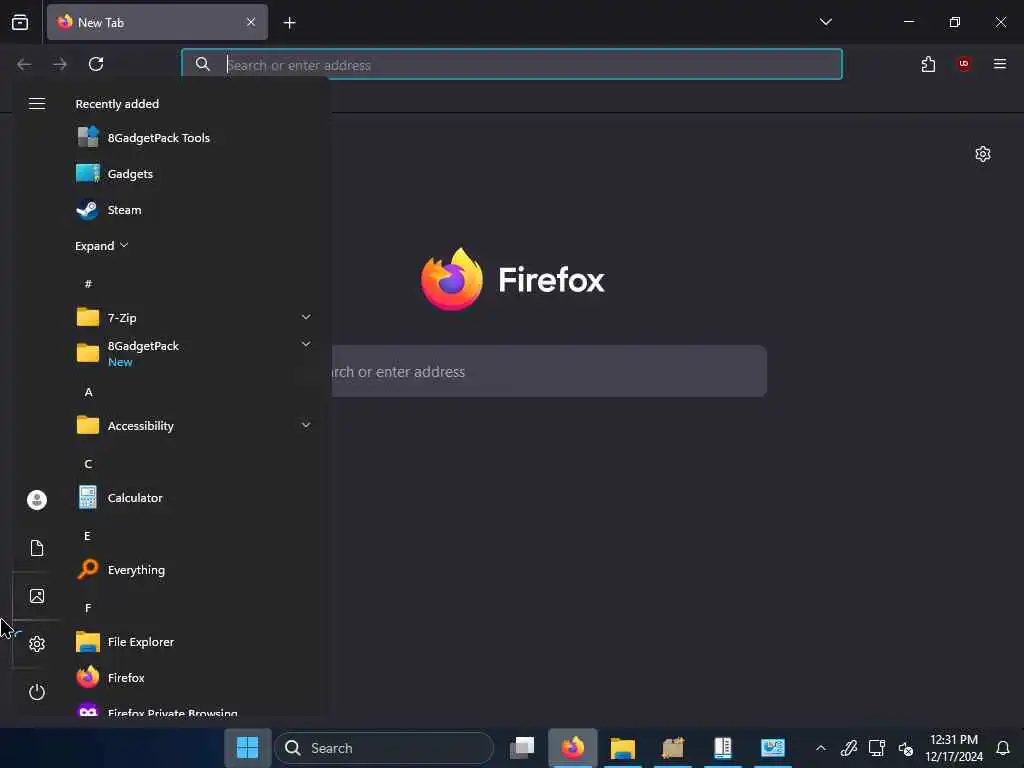Launch Everything search app
Image resolution: width=1024 pixels, height=768 pixels.
[x=194, y=569]
